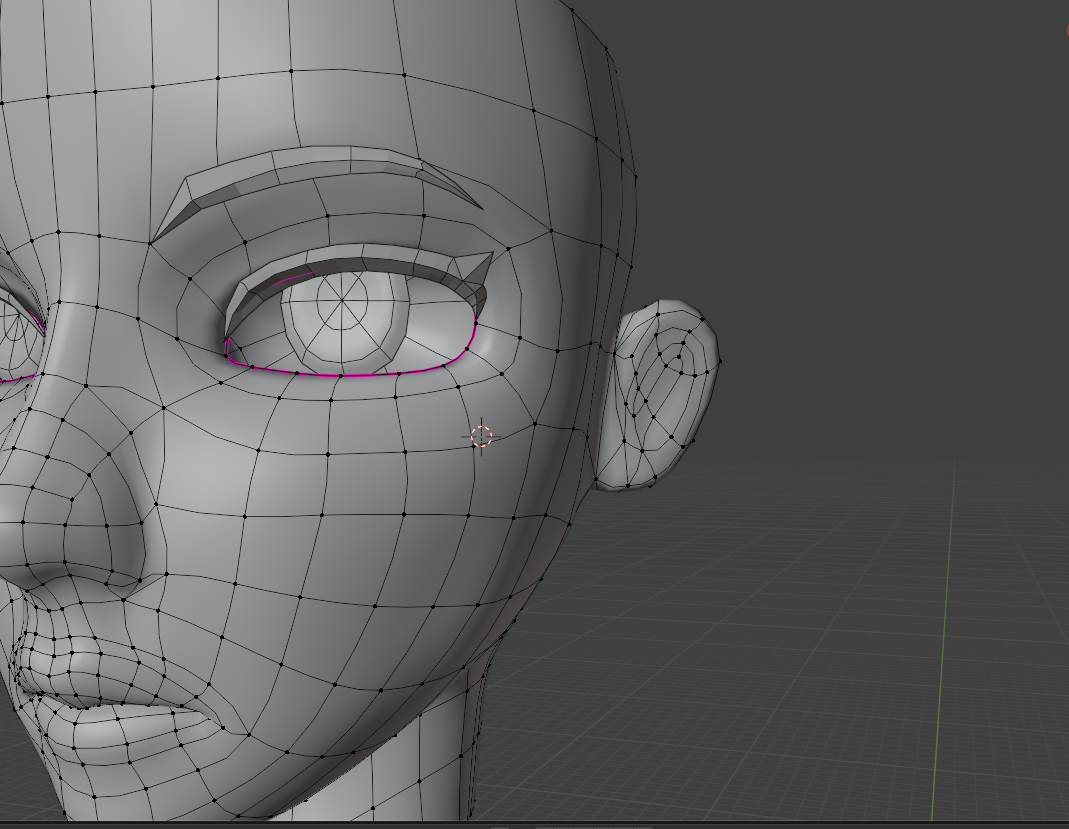
Task: Select the center pole vertex of the eyeball
Action: (342, 298)
